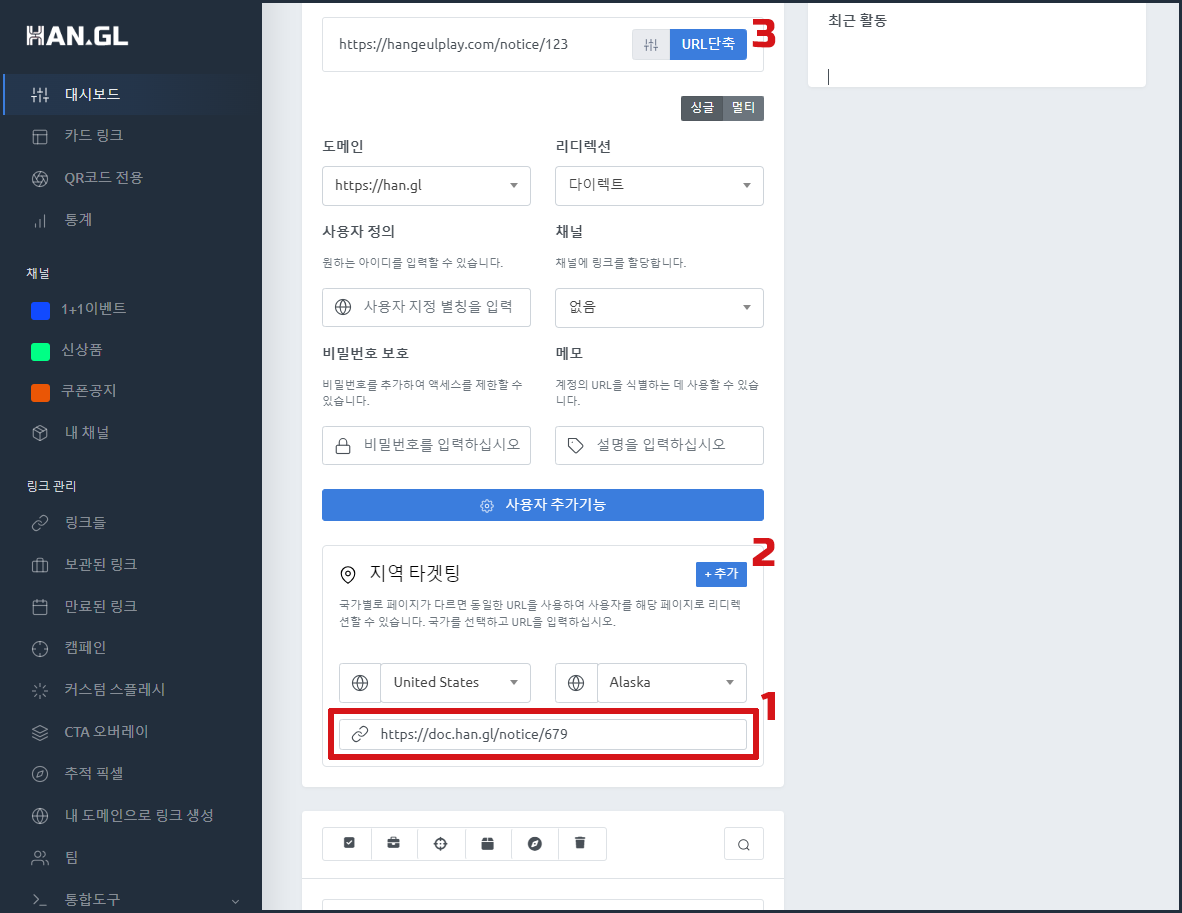Click the 추적 픽셀 compass icon
The width and height of the screenshot is (1182, 913).
tap(40, 774)
